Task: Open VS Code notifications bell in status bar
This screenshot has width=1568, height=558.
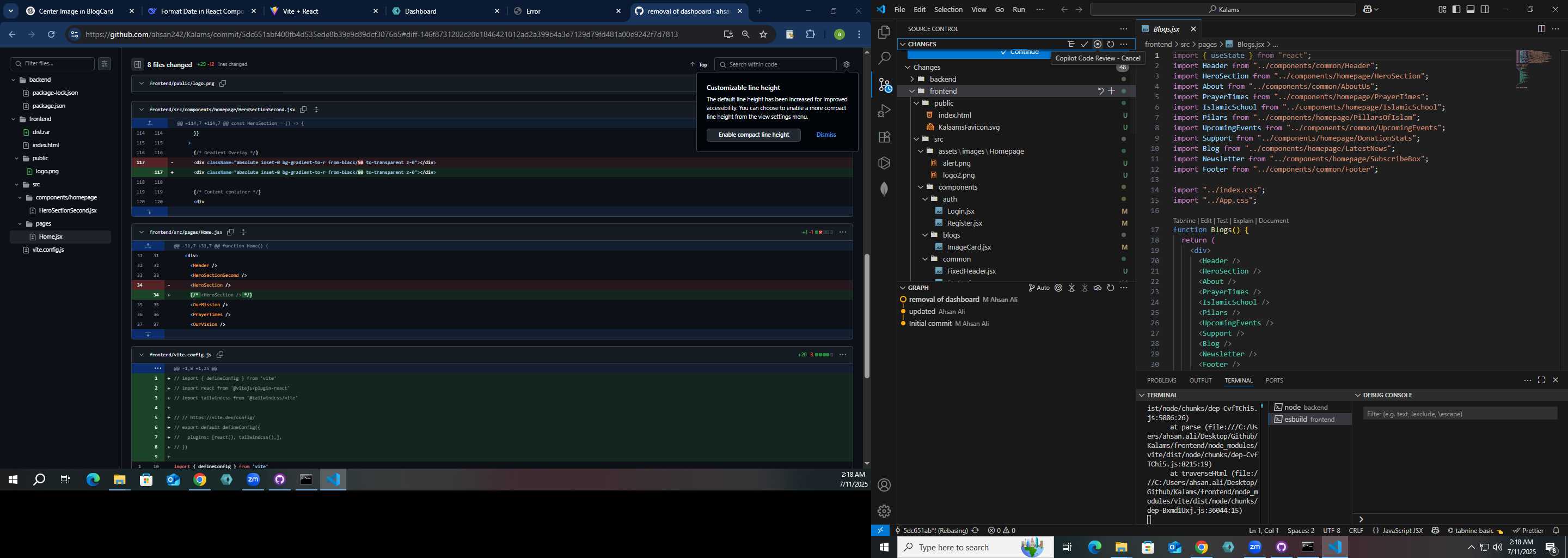Action: [1556, 531]
